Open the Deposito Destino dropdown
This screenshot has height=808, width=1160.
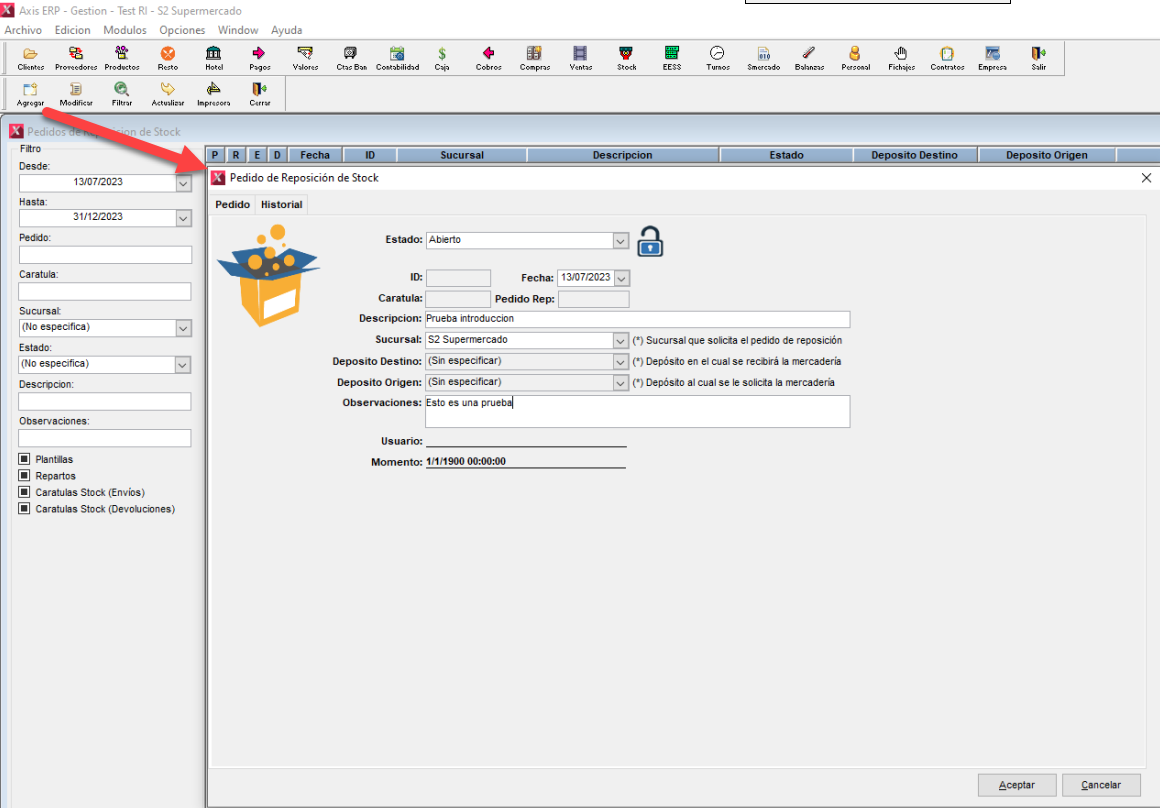pyautogui.click(x=620, y=361)
